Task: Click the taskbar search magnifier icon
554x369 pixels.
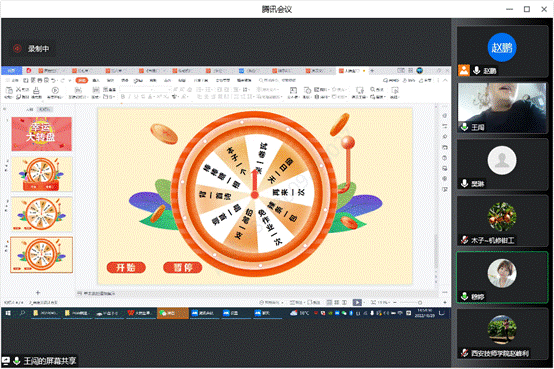Action: [x=22, y=313]
